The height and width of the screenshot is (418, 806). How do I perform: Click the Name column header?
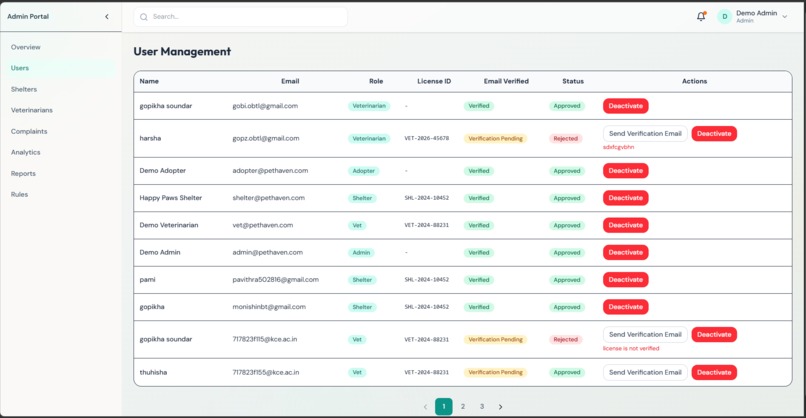(149, 81)
